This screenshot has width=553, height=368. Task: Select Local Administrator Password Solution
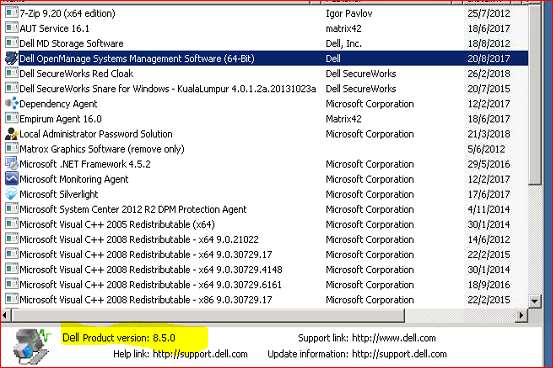click(x=96, y=134)
